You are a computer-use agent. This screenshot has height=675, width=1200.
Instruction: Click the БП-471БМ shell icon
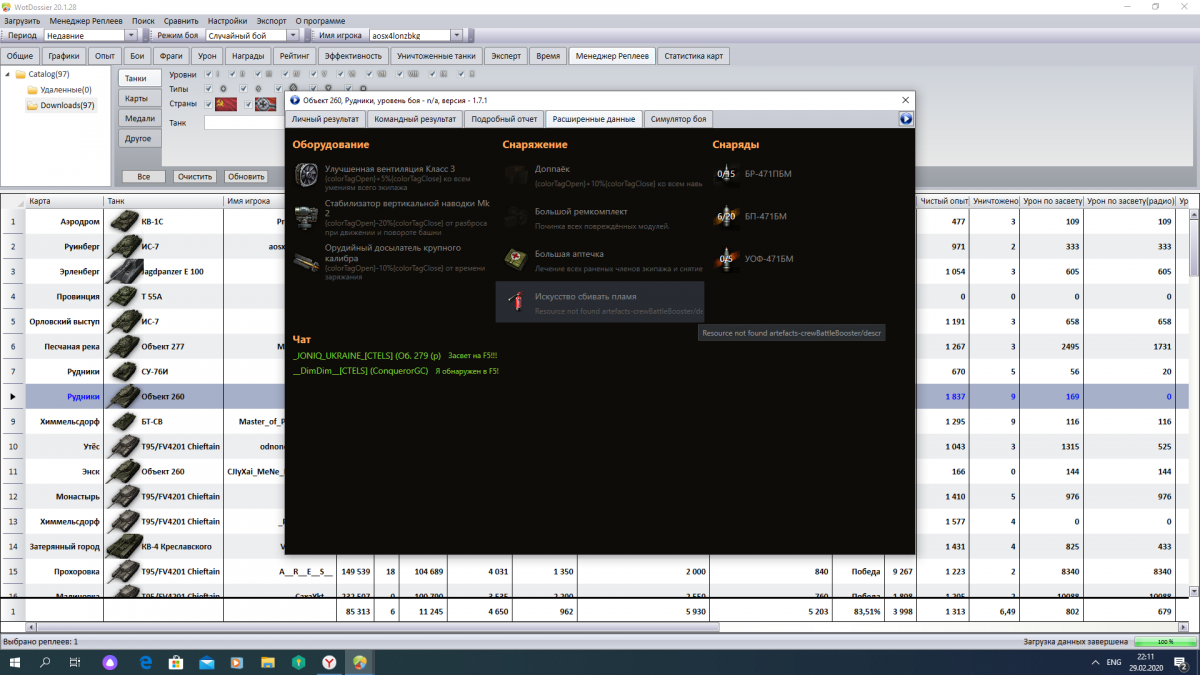[x=726, y=216]
